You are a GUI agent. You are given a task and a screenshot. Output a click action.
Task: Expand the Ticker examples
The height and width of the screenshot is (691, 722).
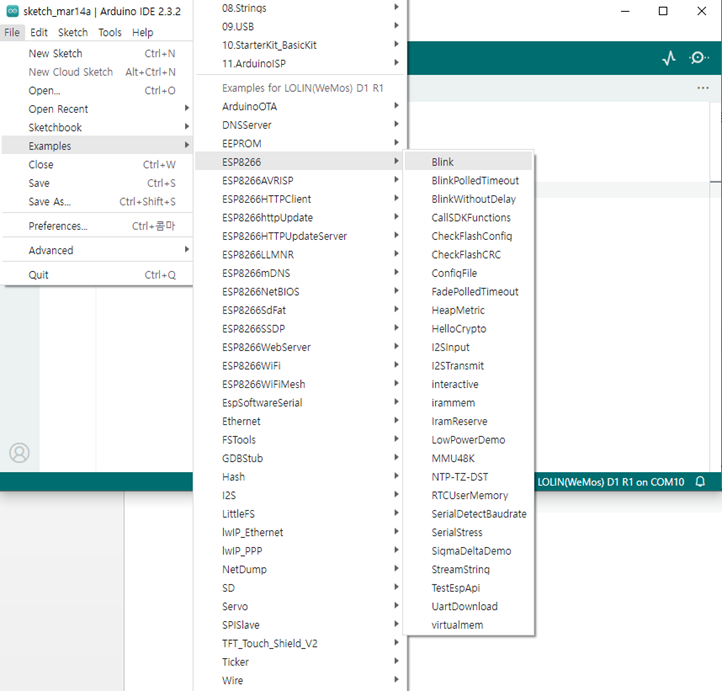[x=300, y=662]
